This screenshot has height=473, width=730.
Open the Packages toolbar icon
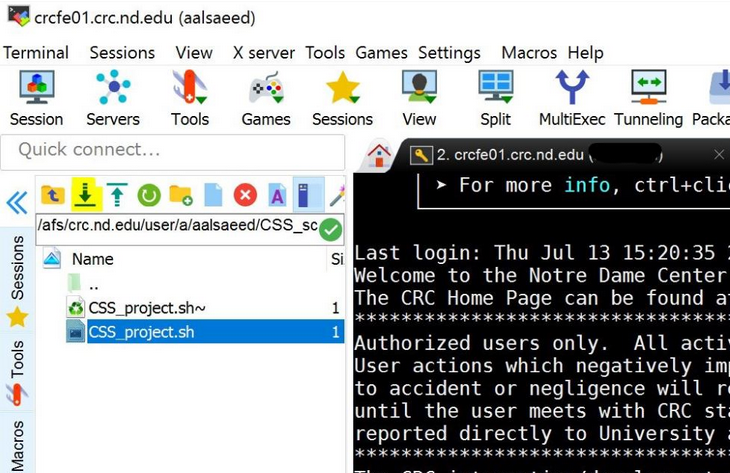click(712, 99)
